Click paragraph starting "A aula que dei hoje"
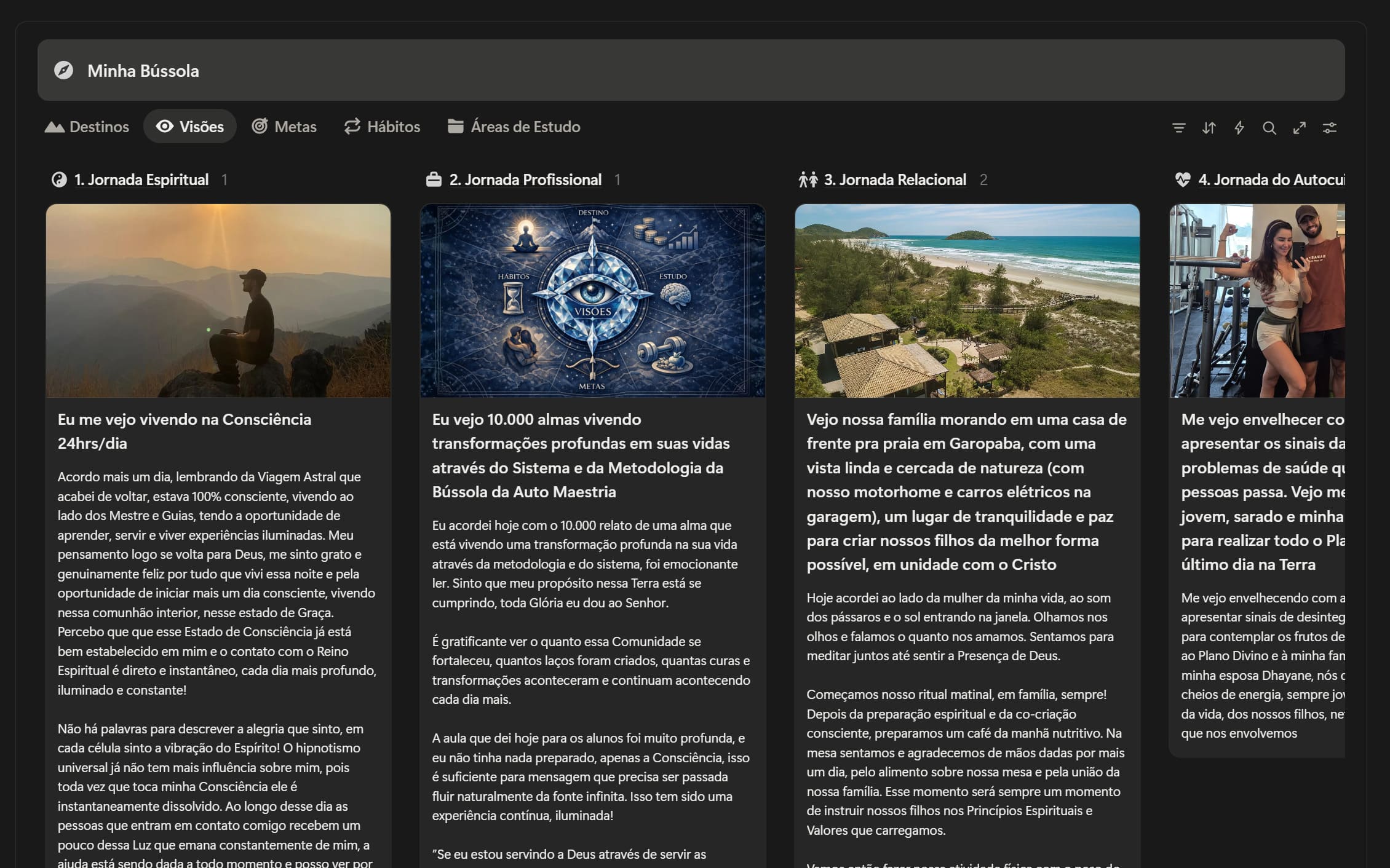This screenshot has height=868, width=1390. (590, 776)
